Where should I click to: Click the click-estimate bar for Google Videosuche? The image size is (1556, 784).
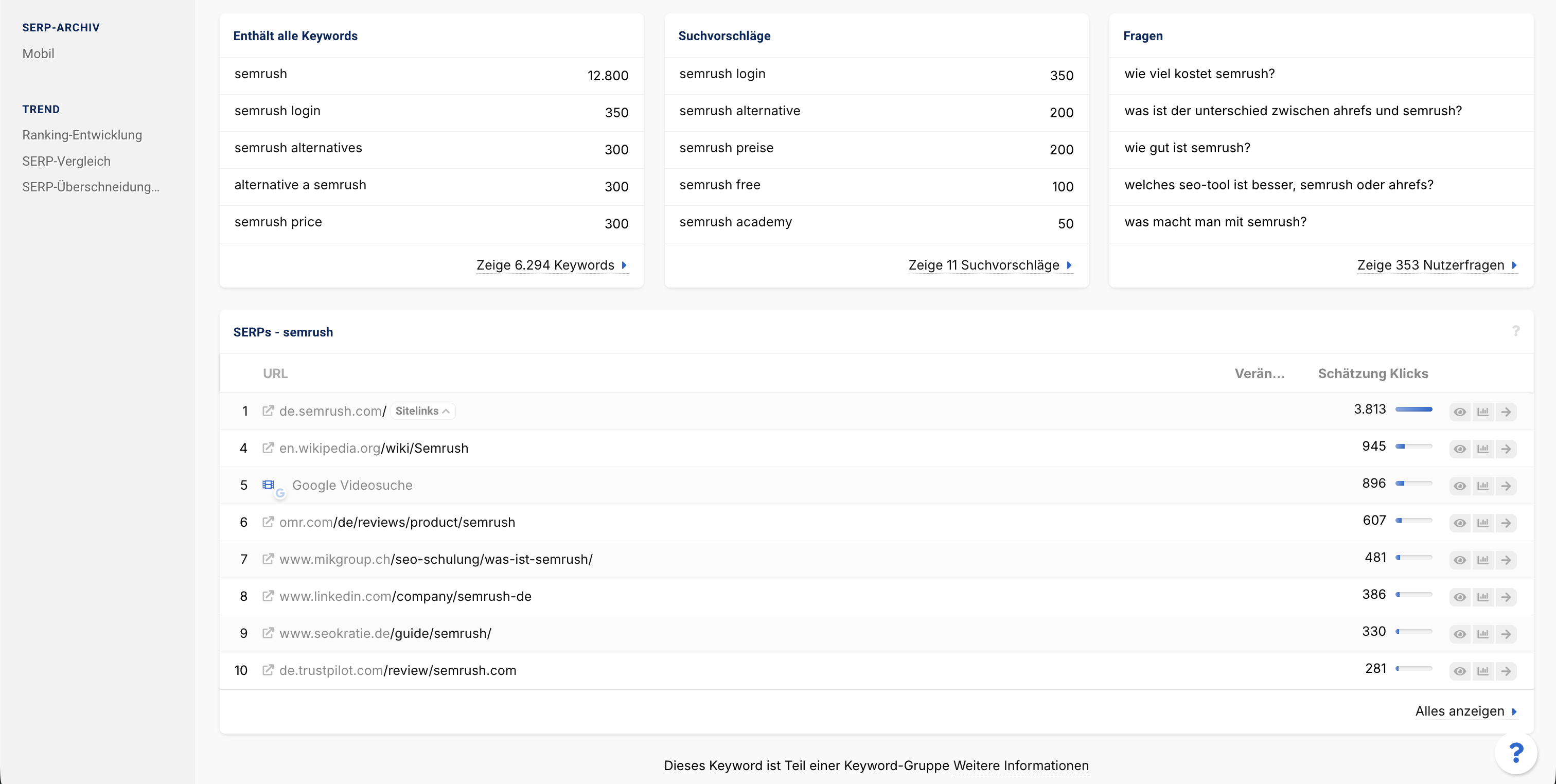pyautogui.click(x=1413, y=483)
